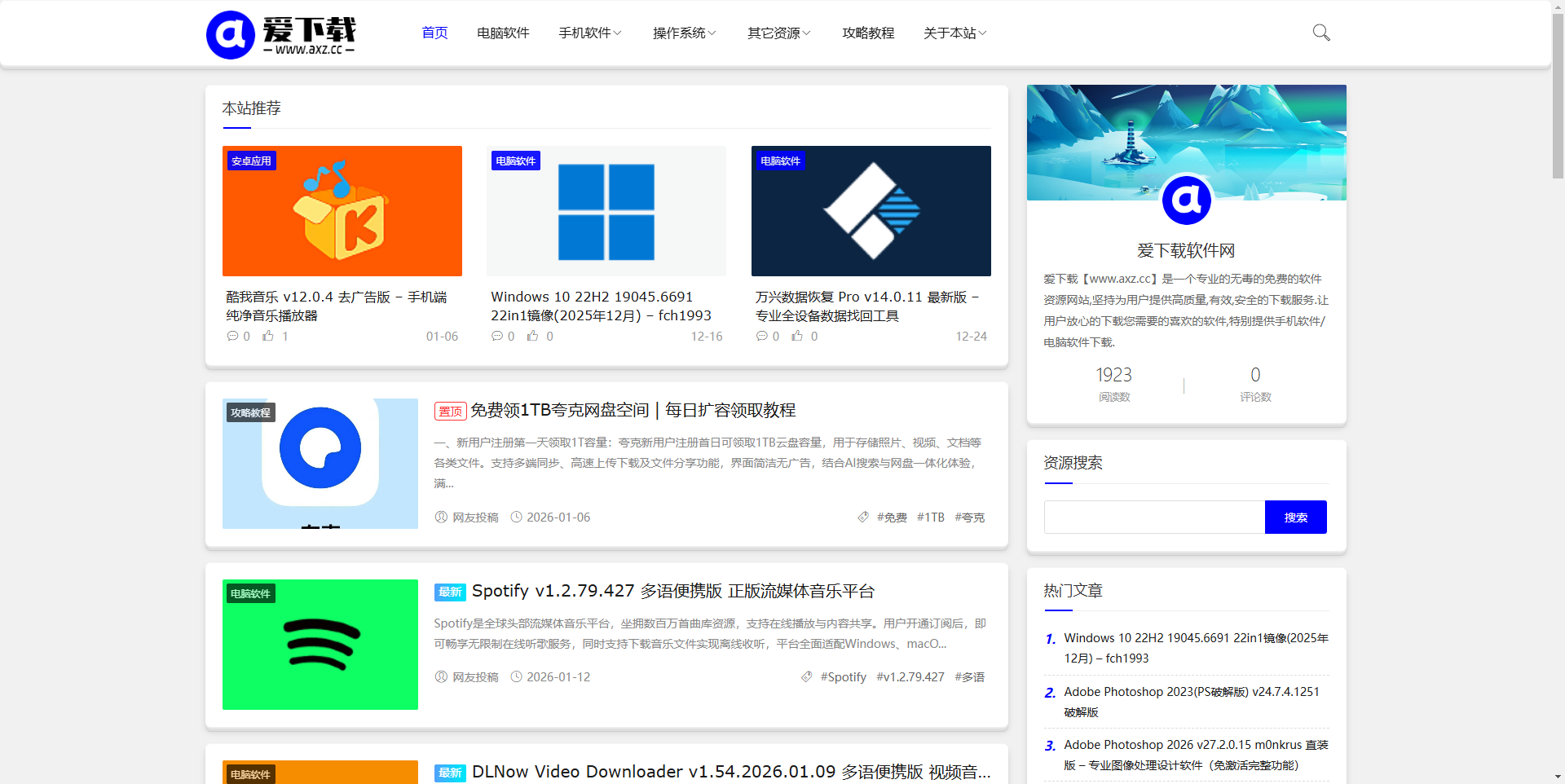Expand the 操作系统 dropdown menu
1565x784 pixels.
685,33
